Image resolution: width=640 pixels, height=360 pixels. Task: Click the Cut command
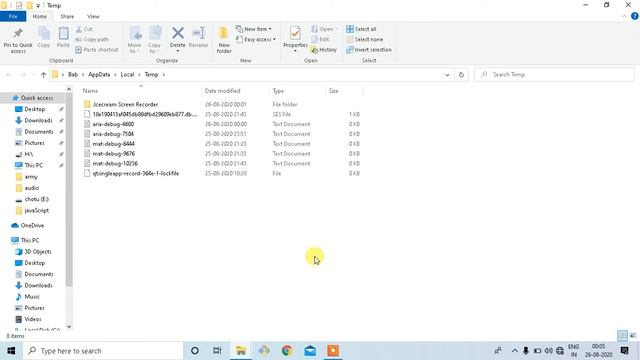pos(84,29)
